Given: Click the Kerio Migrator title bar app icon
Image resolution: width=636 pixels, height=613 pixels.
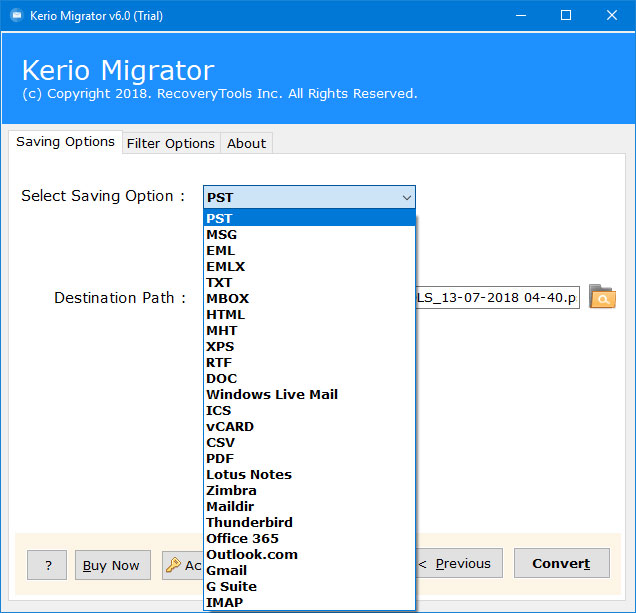Looking at the screenshot, I should pyautogui.click(x=17, y=15).
